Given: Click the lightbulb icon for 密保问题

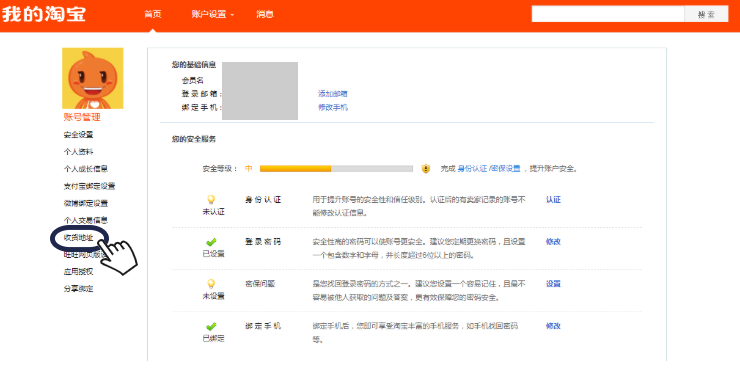Looking at the screenshot, I should [211, 284].
